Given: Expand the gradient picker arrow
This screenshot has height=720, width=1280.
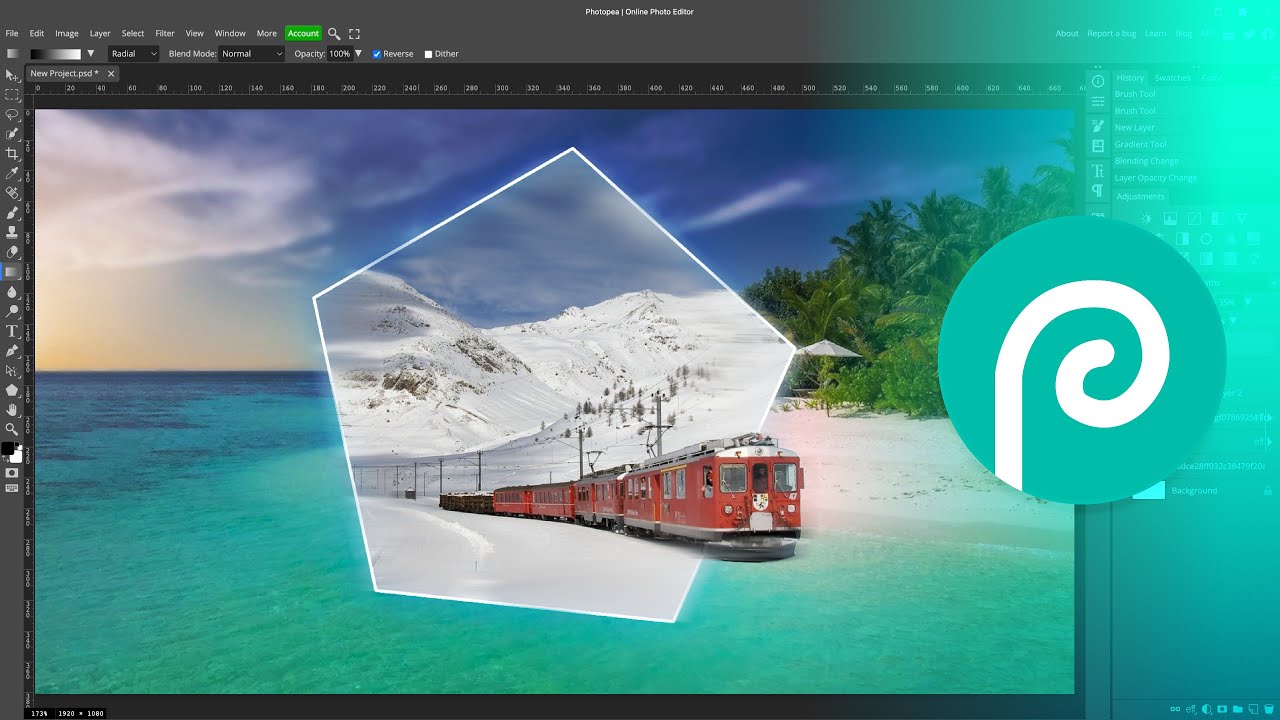Looking at the screenshot, I should (x=91, y=54).
